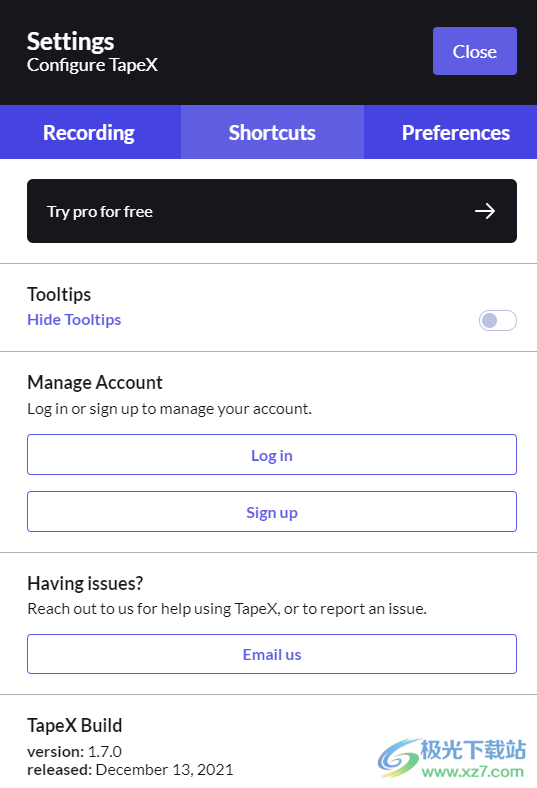Open the Shortcuts tab

click(x=272, y=133)
